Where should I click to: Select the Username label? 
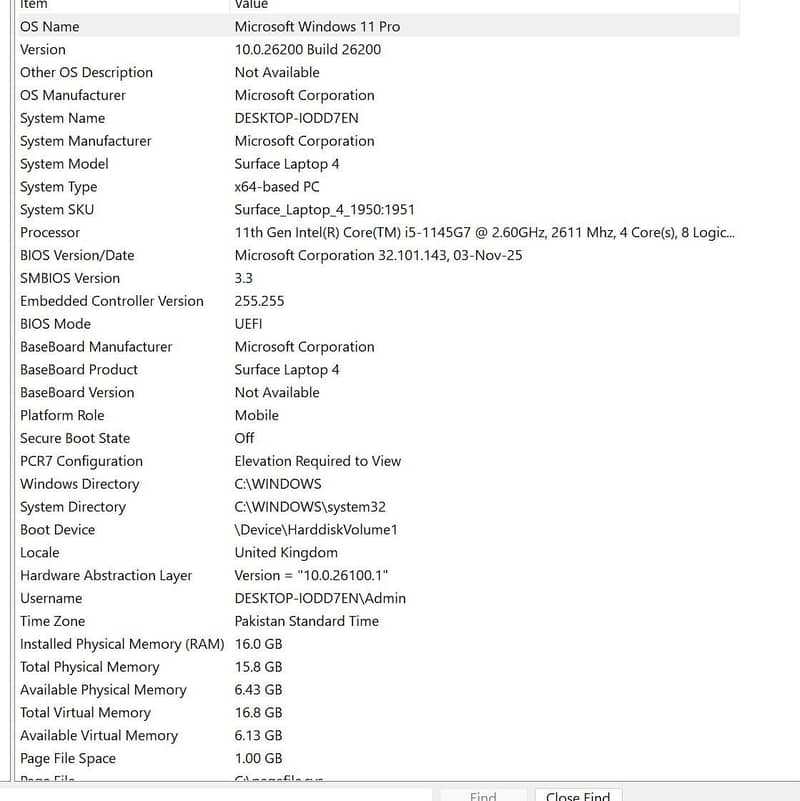[51, 599]
